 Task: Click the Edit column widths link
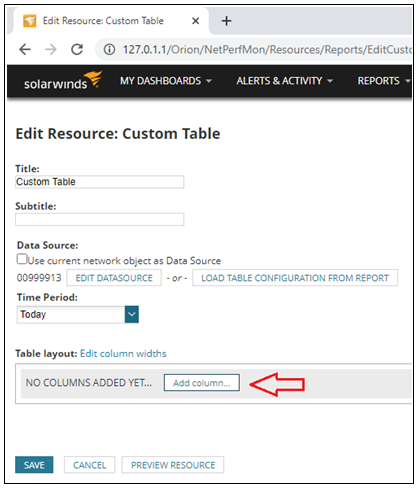tap(123, 353)
